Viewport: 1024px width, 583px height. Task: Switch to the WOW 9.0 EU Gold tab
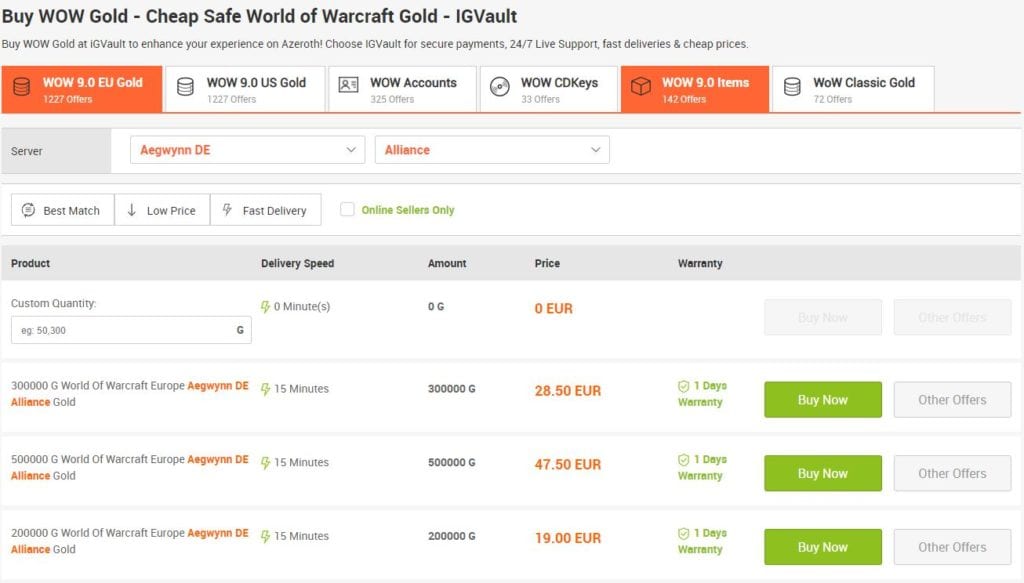[82, 89]
